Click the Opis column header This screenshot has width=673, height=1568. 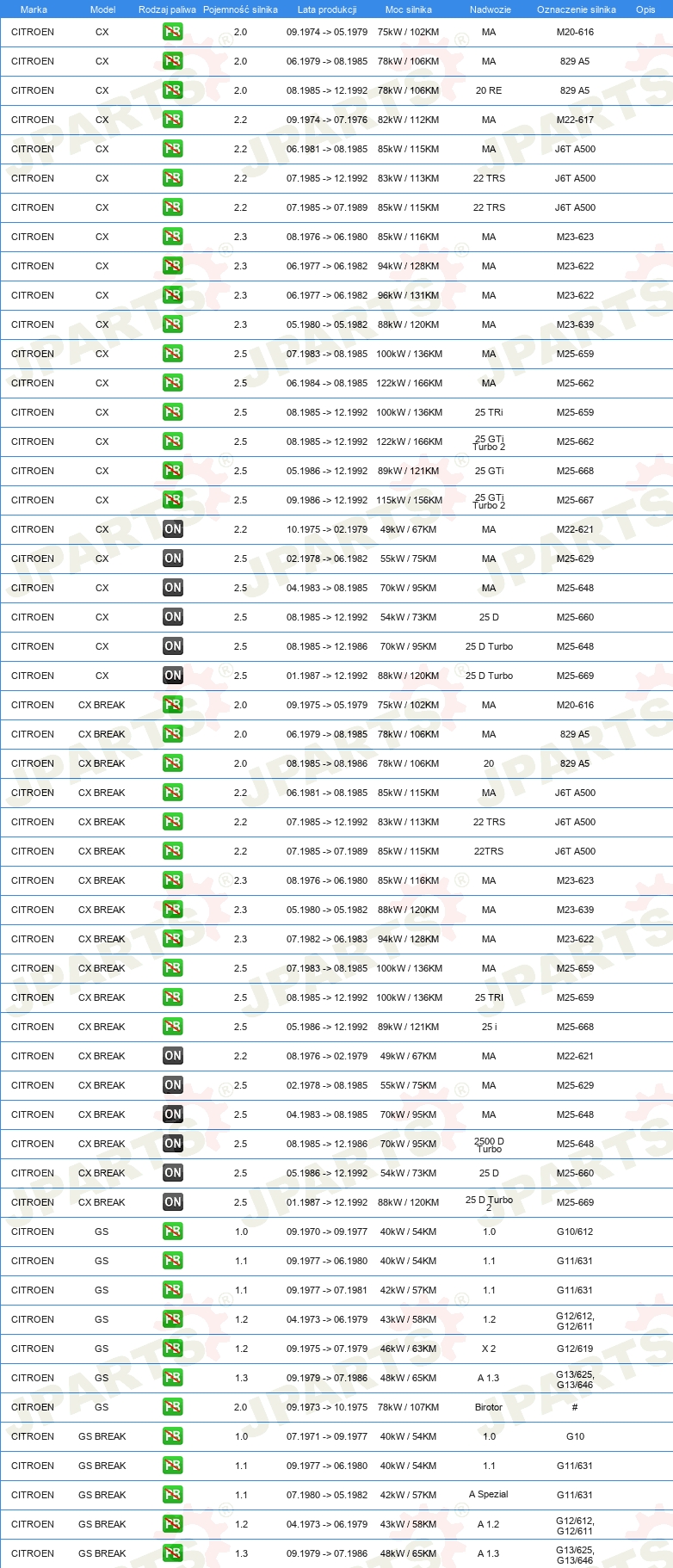coord(645,9)
